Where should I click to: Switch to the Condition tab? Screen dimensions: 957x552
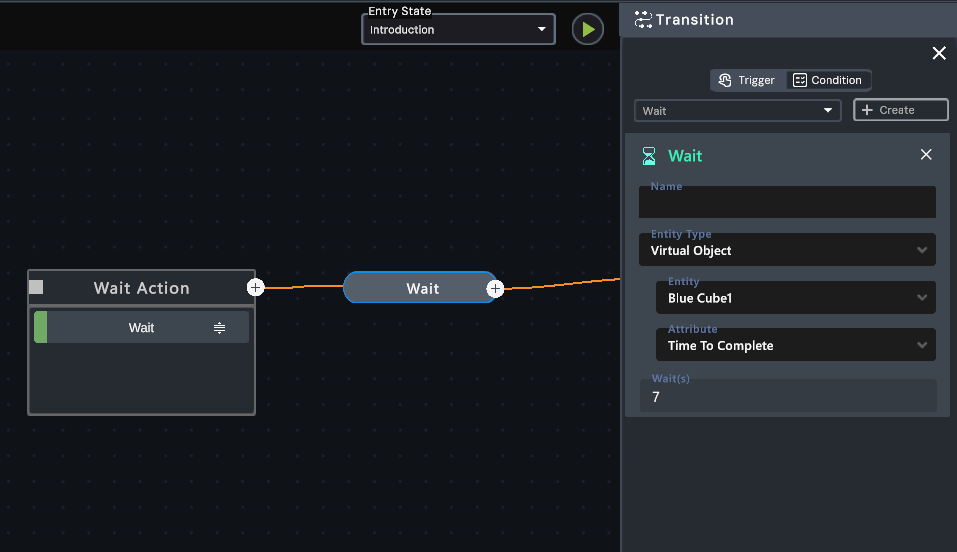pyautogui.click(x=828, y=80)
